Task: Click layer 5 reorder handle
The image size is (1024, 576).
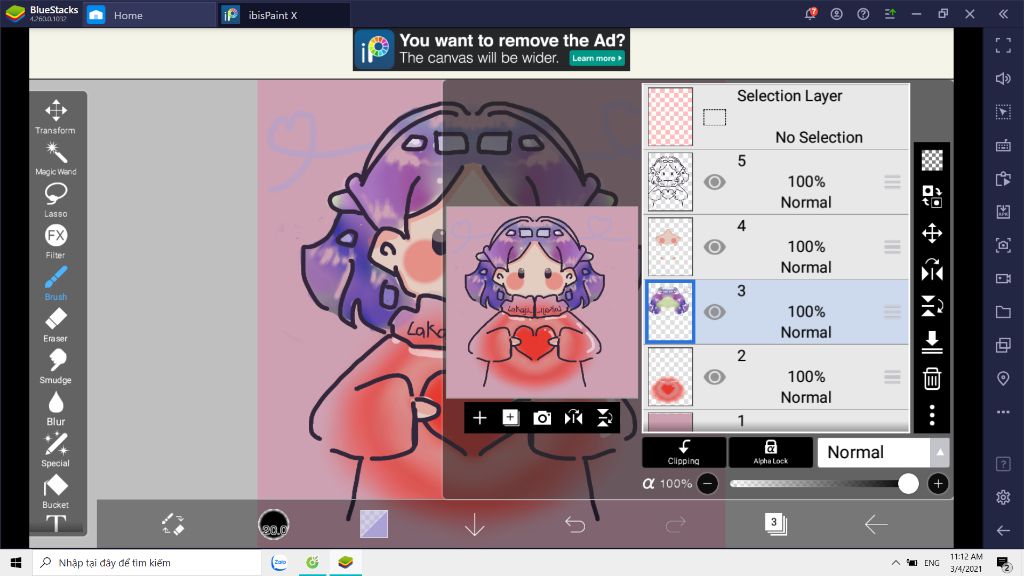Action: coord(892,182)
